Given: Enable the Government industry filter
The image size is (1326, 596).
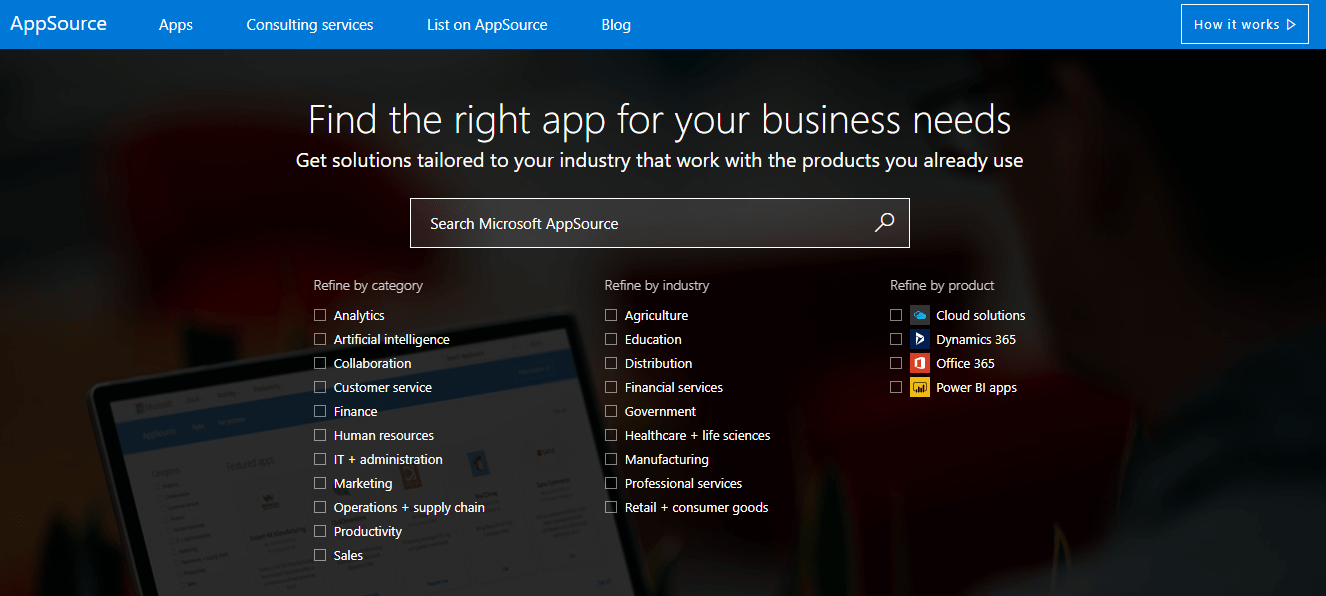Looking at the screenshot, I should tap(610, 410).
